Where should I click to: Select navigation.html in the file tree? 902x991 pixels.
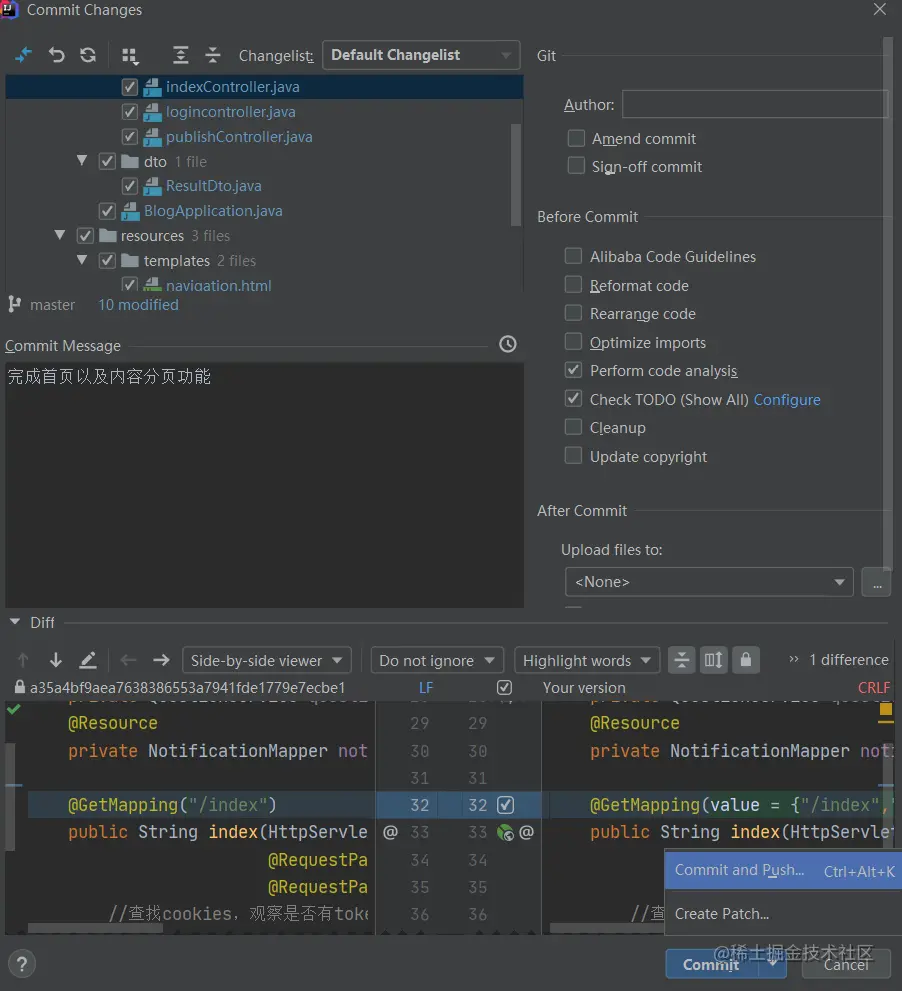click(218, 286)
